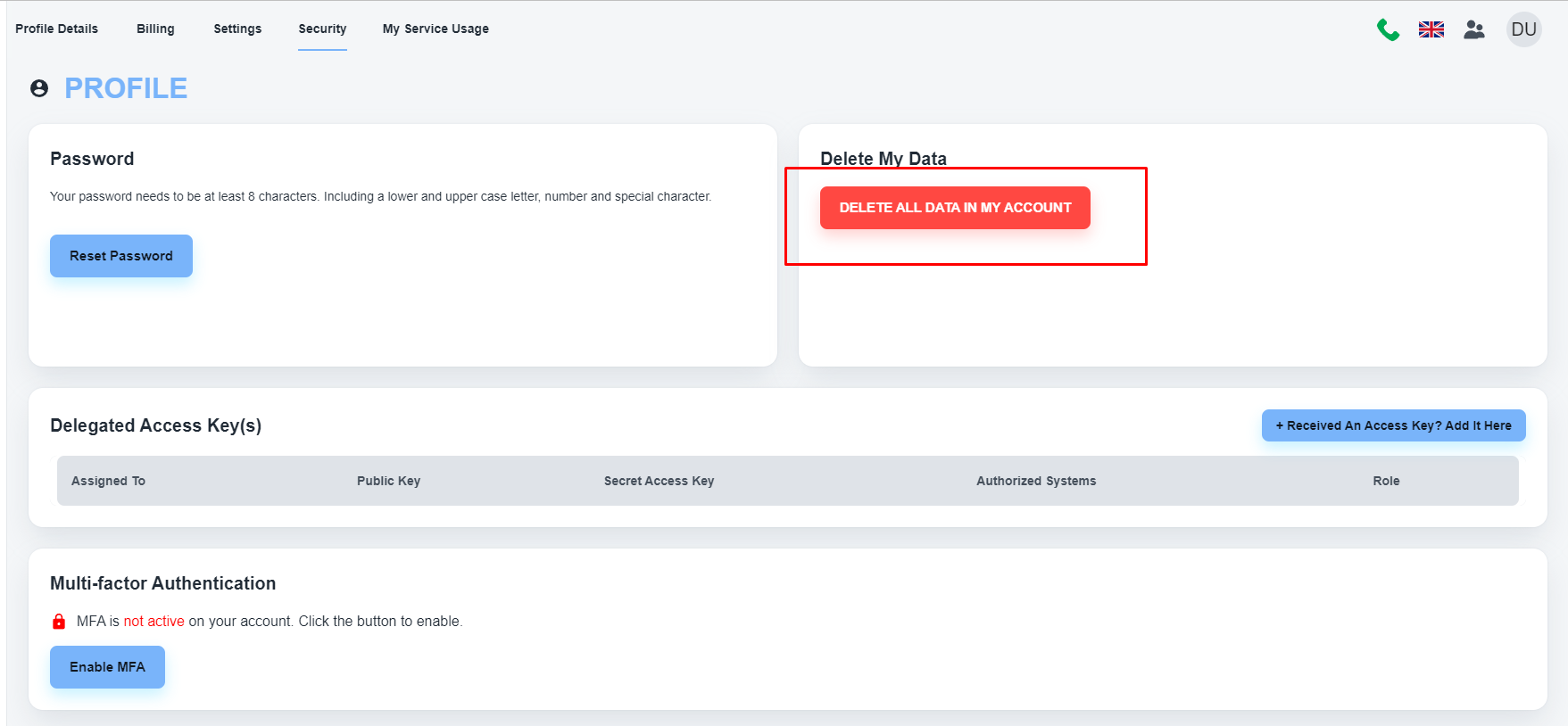Screen dimensions: 1568x726
Task: Click the profile person icon beside PROFILE
Action: tap(39, 88)
